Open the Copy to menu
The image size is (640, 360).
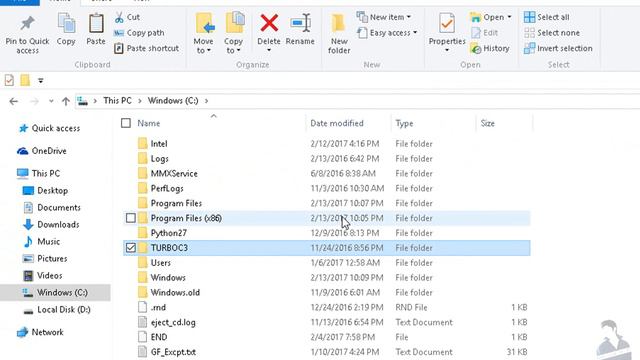pos(233,33)
